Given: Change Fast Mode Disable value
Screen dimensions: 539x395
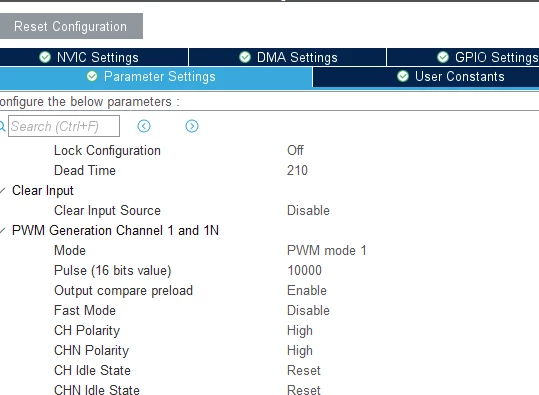Looking at the screenshot, I should pos(308,310).
